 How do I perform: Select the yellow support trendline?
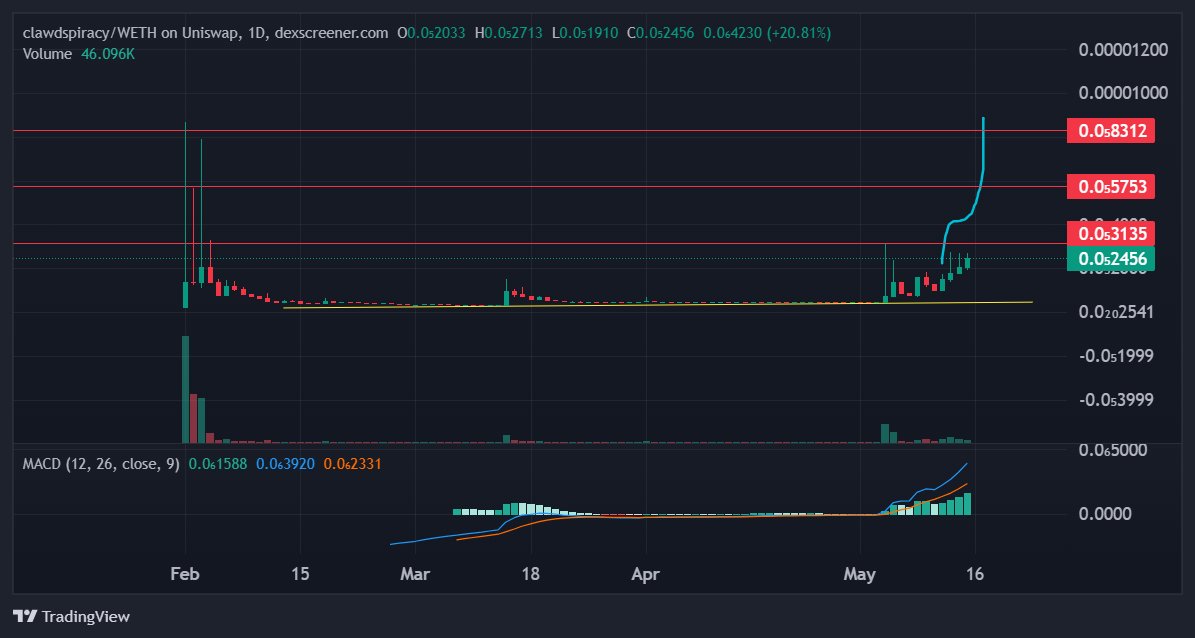pos(658,305)
